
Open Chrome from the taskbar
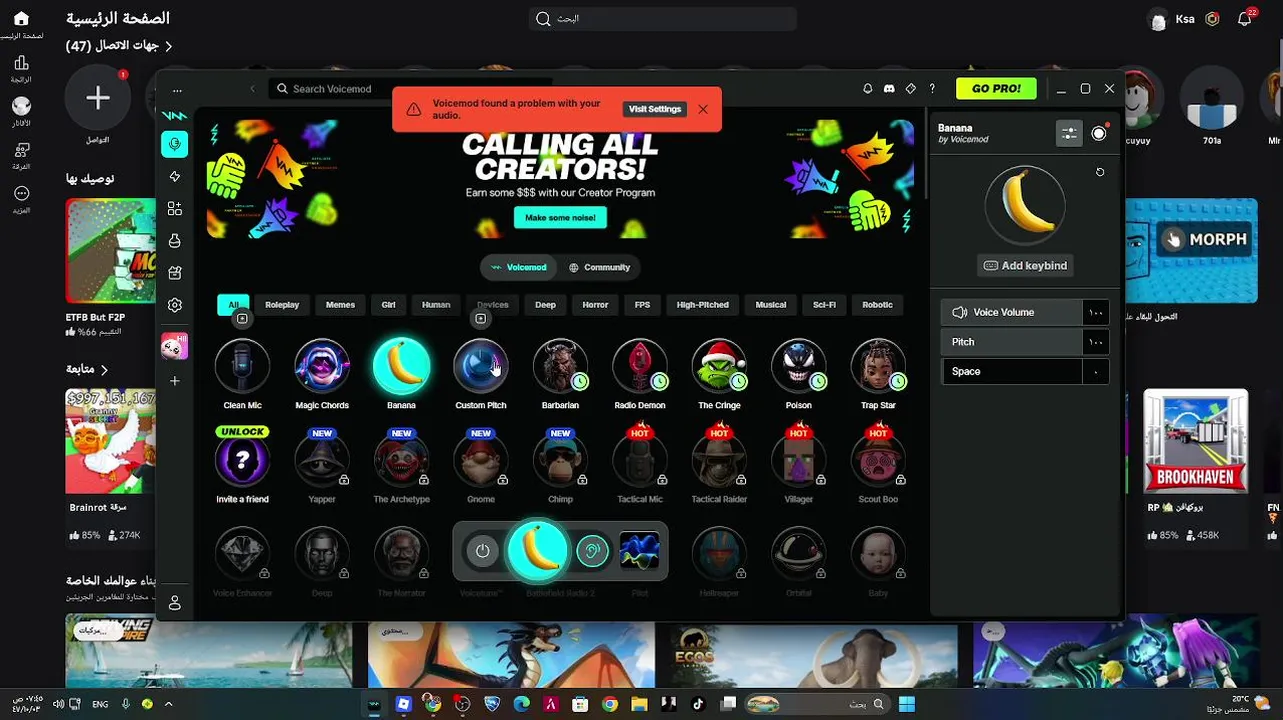[610, 704]
